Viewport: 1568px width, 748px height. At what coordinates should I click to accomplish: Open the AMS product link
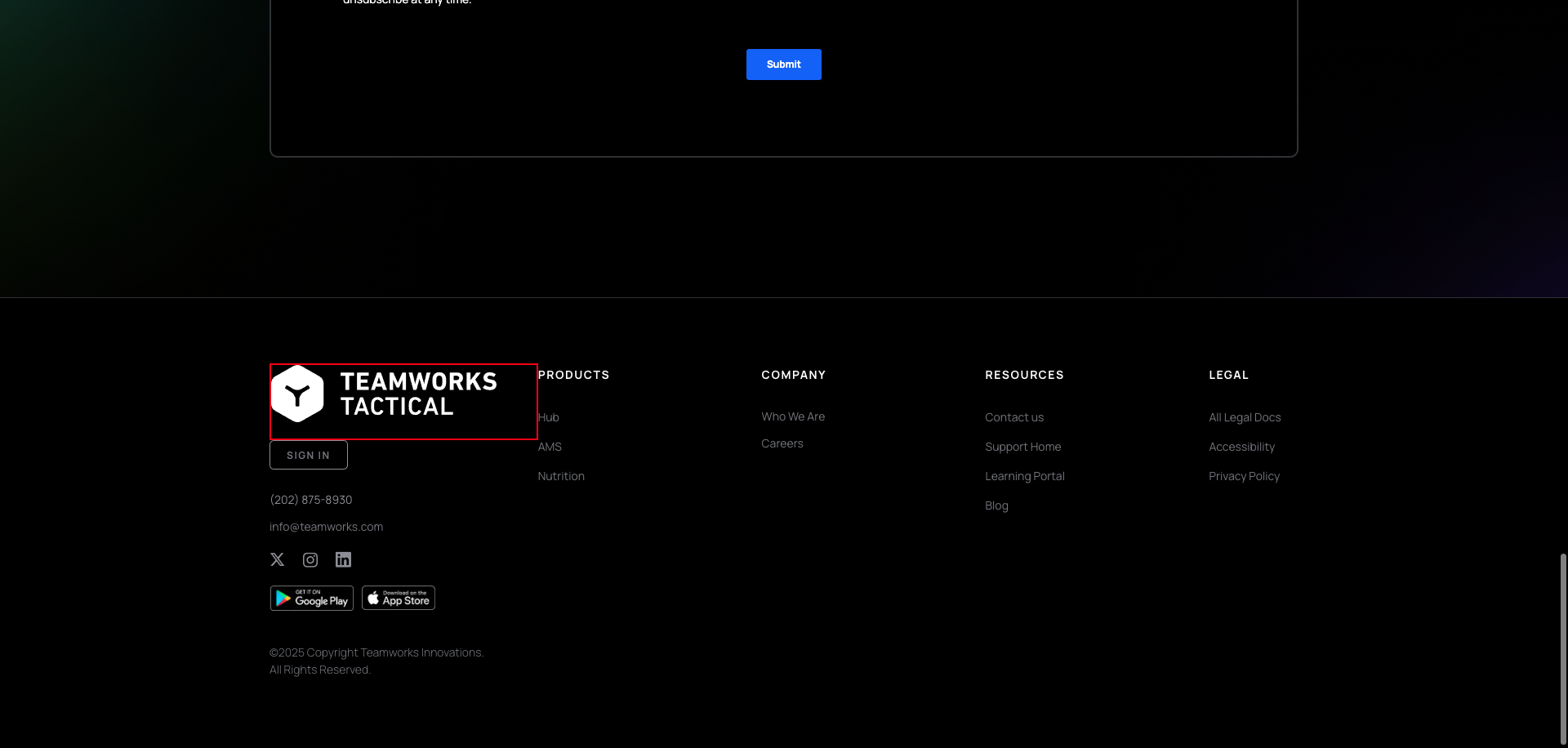coord(550,447)
